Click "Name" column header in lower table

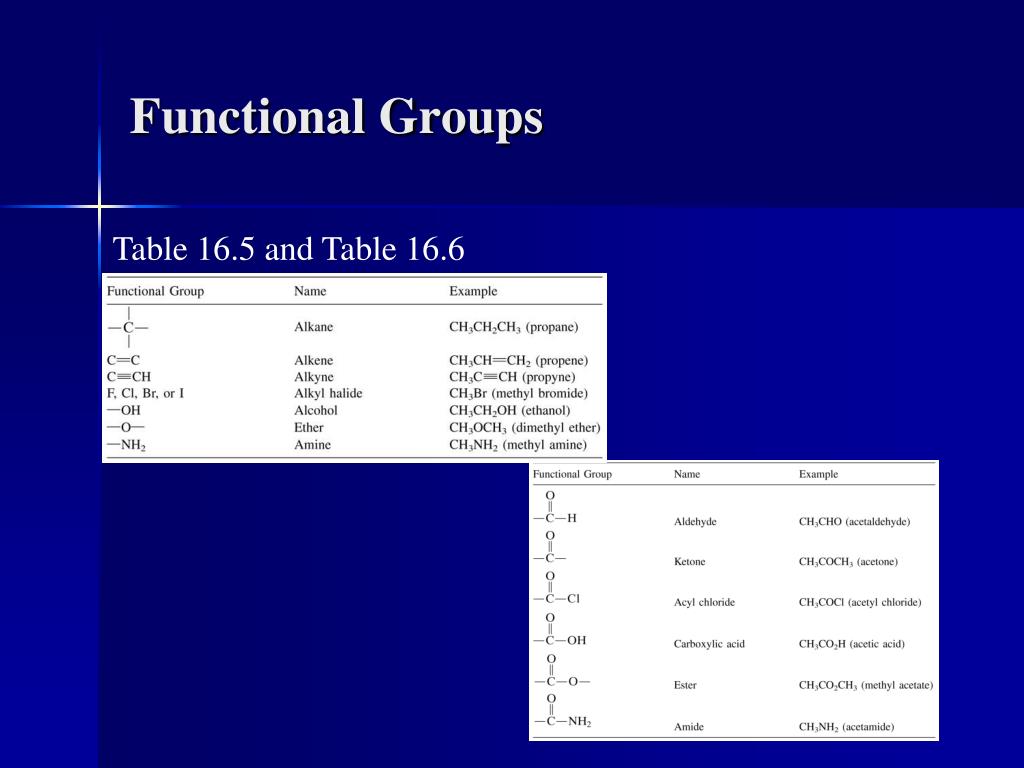(x=687, y=474)
